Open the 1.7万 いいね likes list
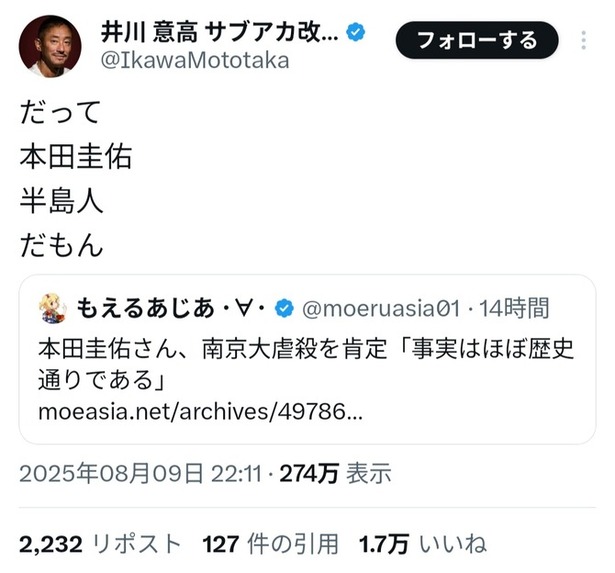This screenshot has height=573, width=615. (x=423, y=544)
